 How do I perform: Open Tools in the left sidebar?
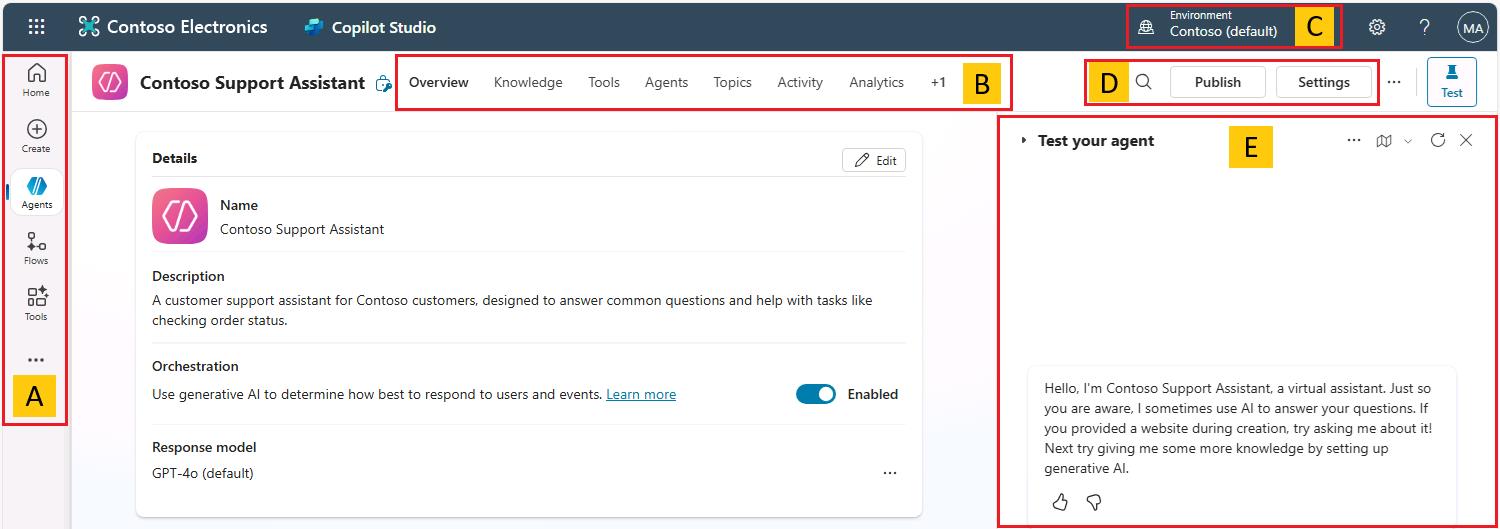[36, 304]
